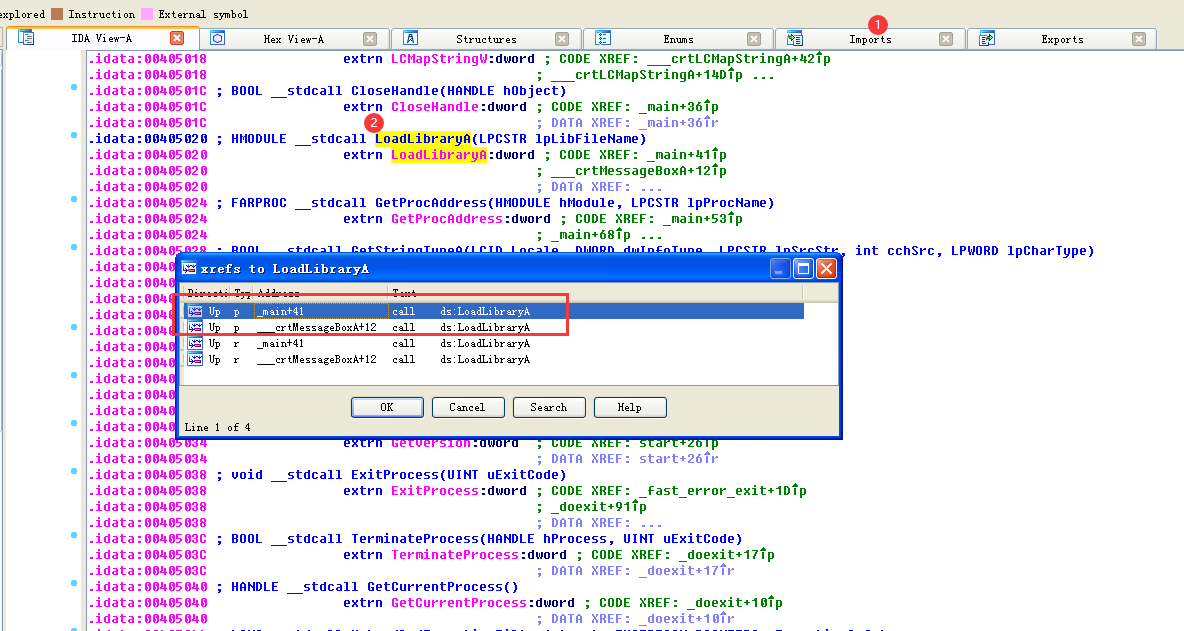Sort xrefs by the Direction column header
The height and width of the screenshot is (631, 1184).
[x=207, y=293]
